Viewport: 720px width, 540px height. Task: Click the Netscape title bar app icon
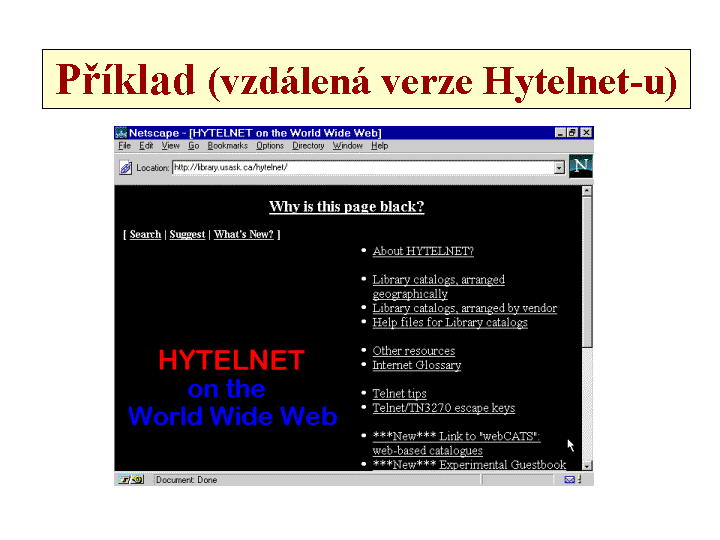tap(121, 133)
